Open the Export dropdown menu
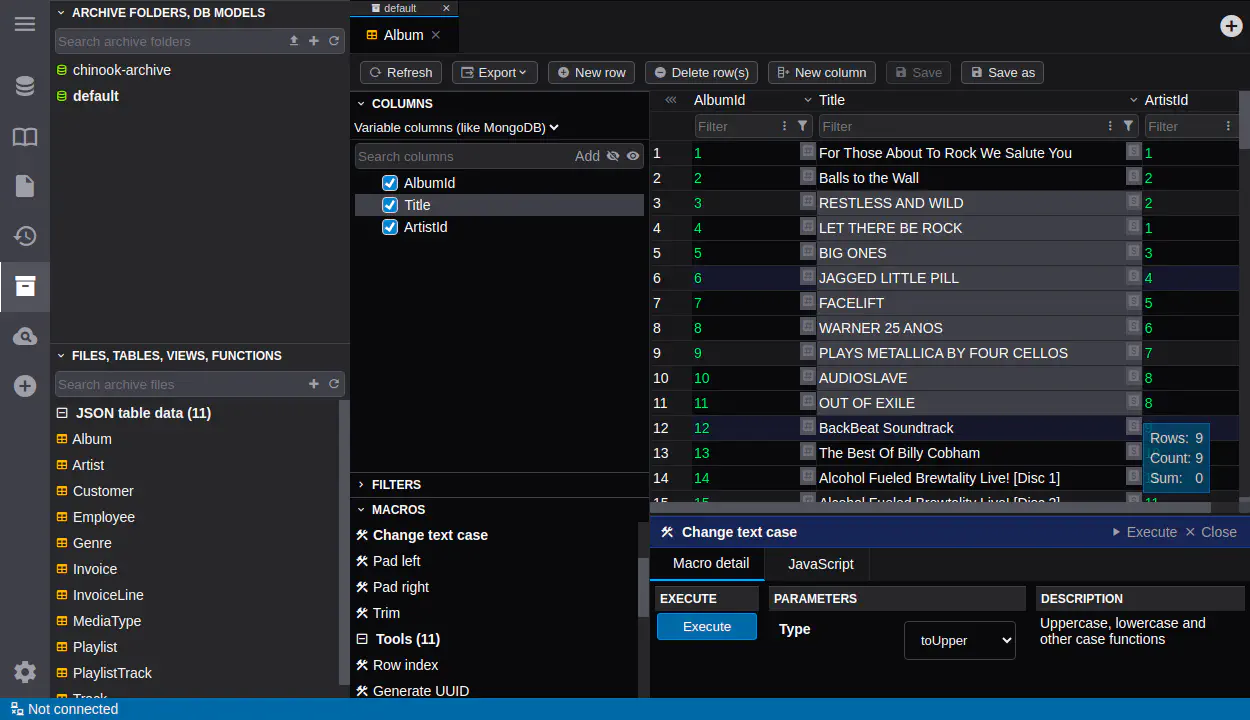Image resolution: width=1250 pixels, height=720 pixels. (495, 72)
